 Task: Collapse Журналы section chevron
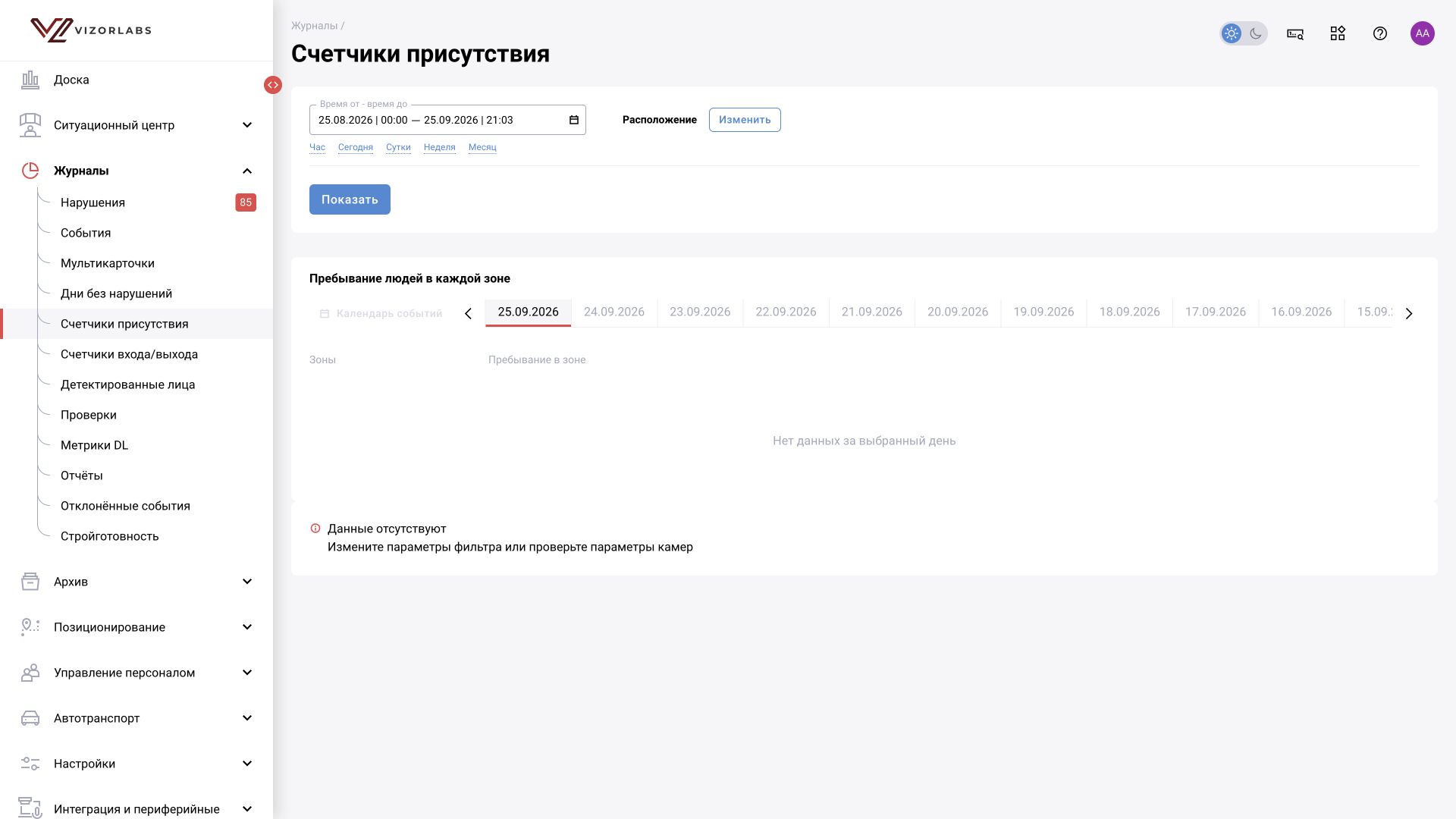tap(247, 171)
